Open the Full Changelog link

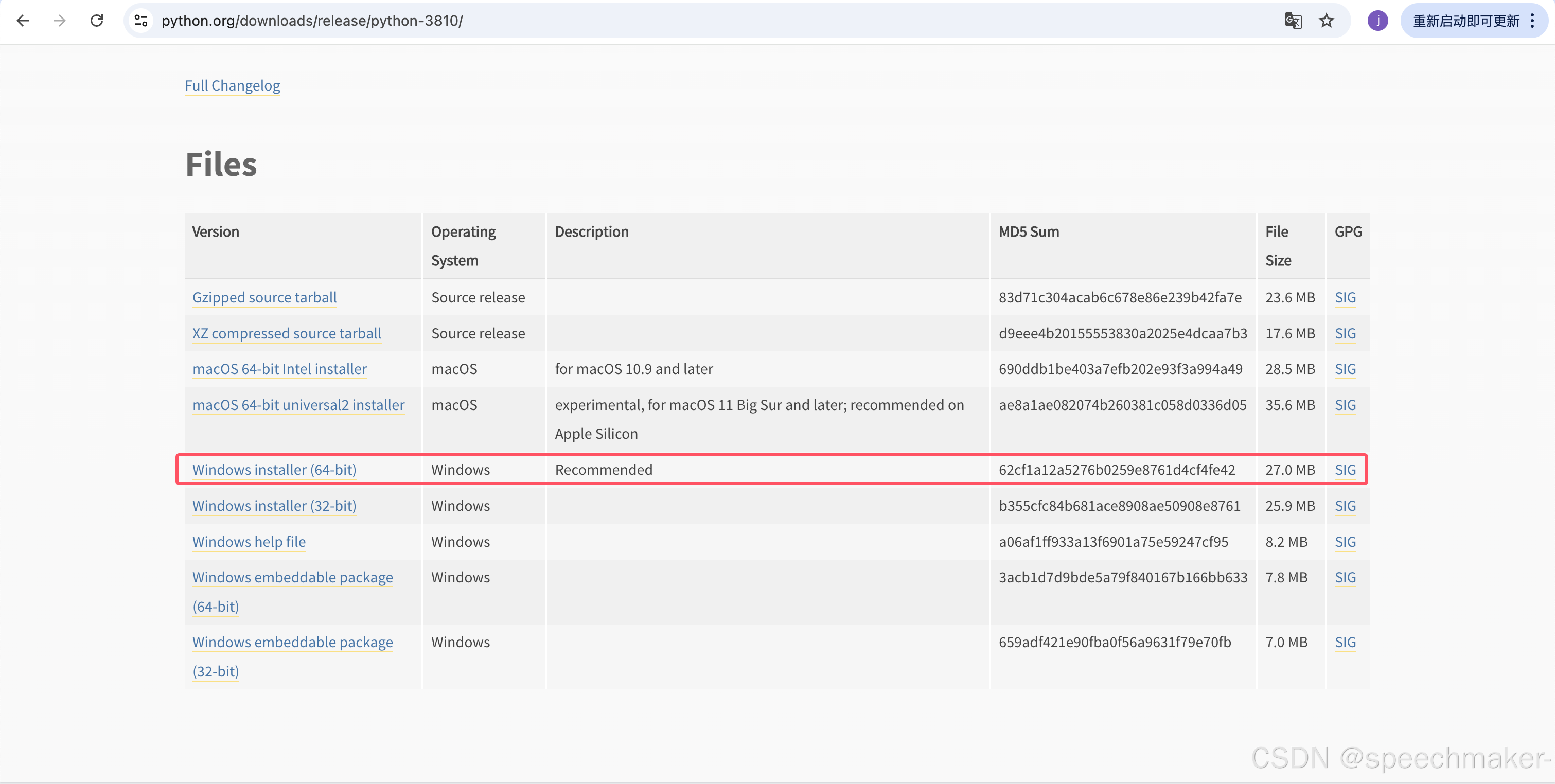click(233, 85)
